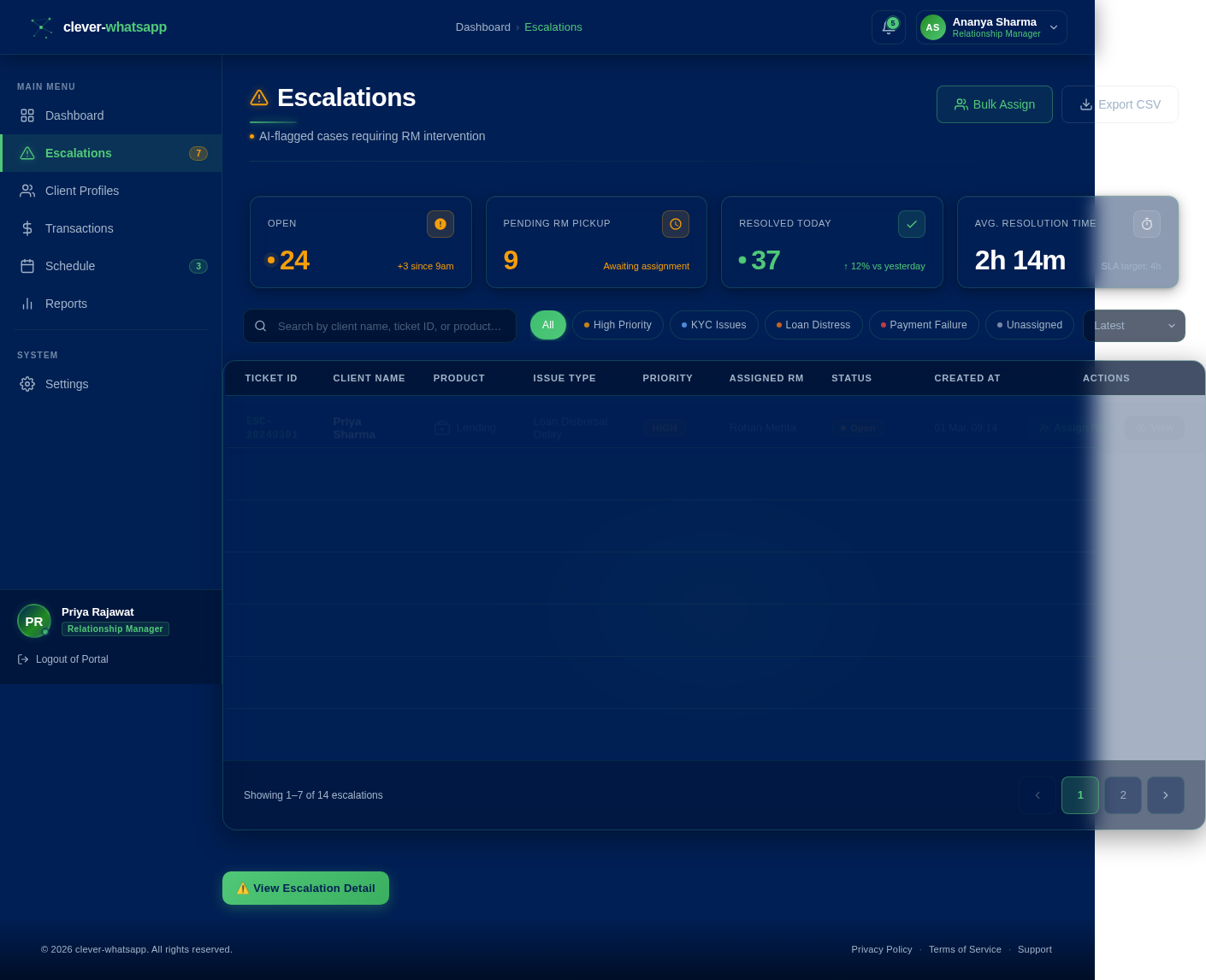1206x980 pixels.
Task: Click the Reports bar-chart icon
Action: pos(27,304)
